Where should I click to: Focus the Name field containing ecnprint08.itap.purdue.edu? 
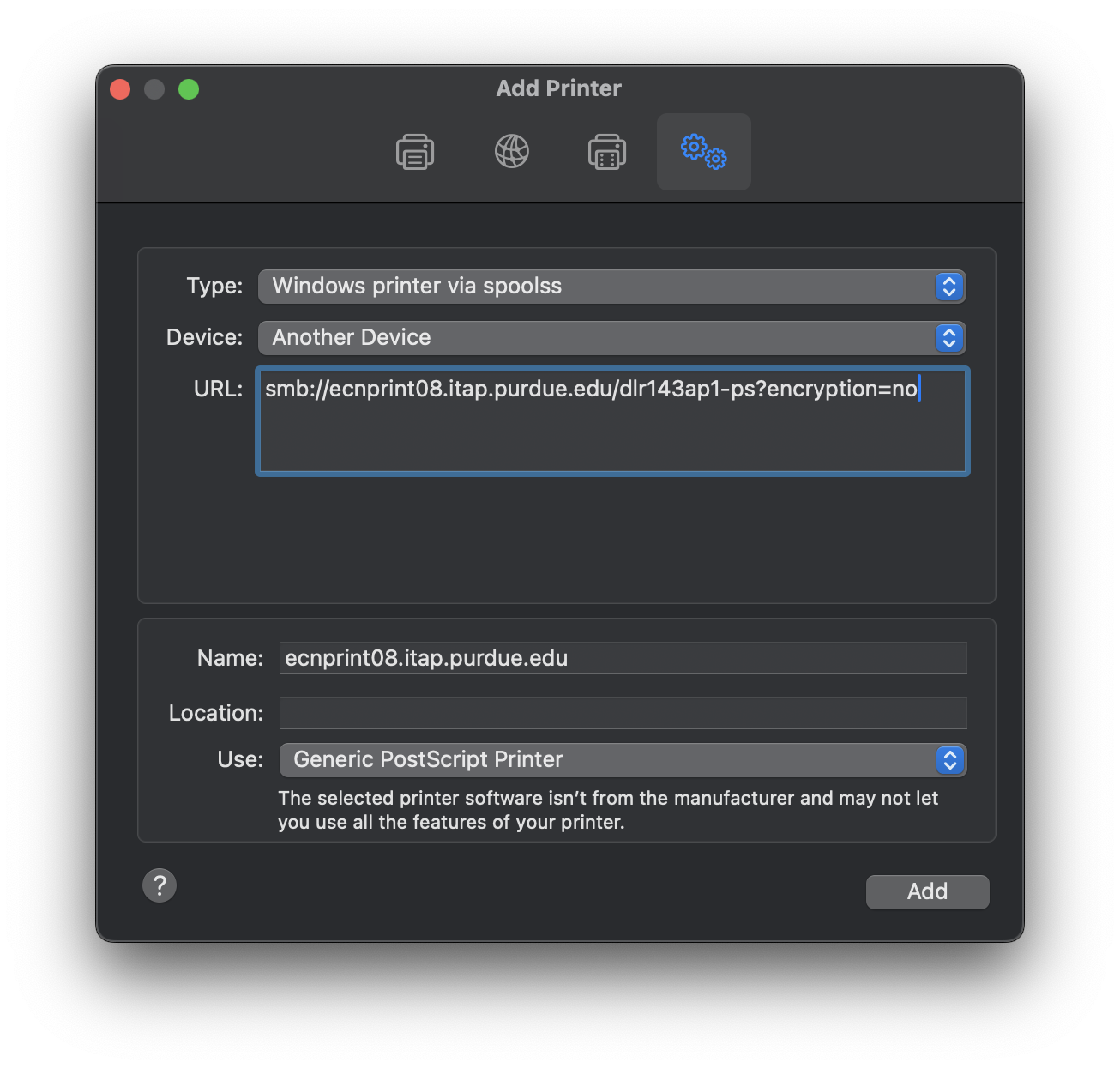pos(623,658)
